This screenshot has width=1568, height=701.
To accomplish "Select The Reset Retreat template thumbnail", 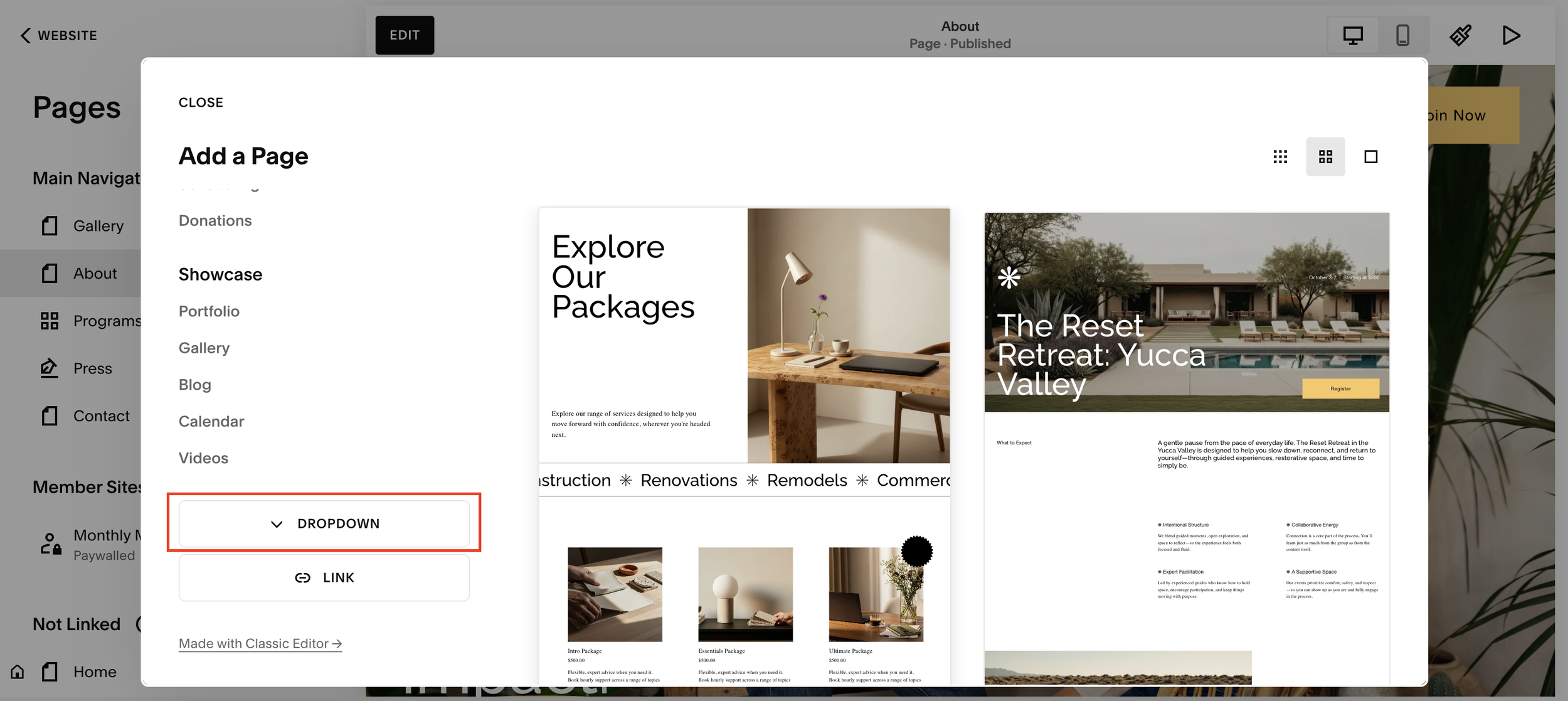I will tap(1187, 448).
